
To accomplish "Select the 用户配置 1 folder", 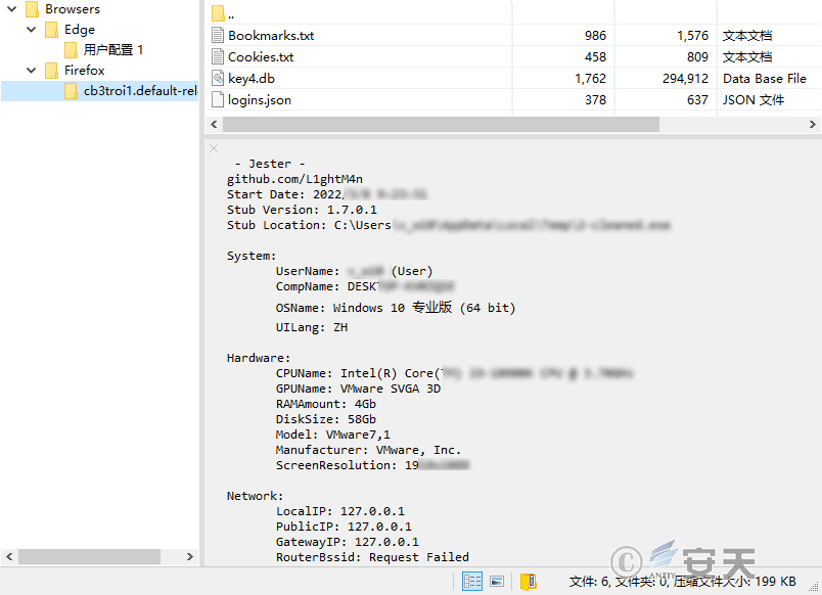I will tap(113, 50).
